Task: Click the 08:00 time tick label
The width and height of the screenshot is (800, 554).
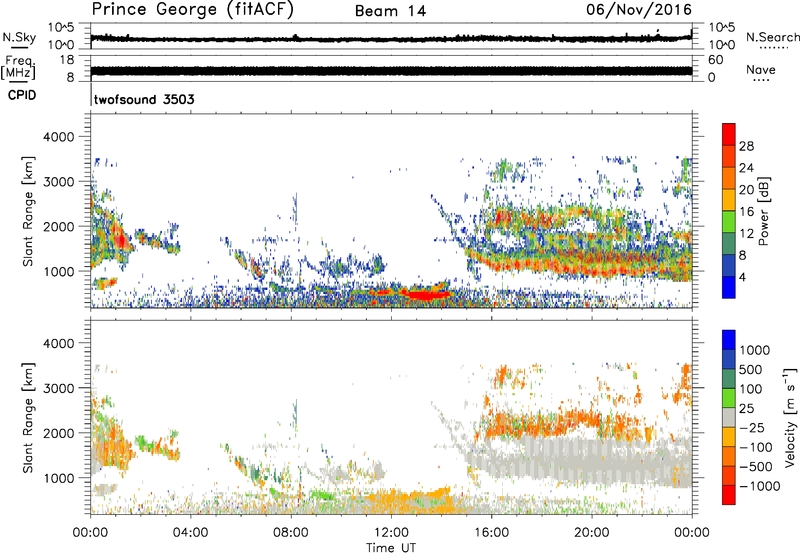Action: (x=291, y=533)
